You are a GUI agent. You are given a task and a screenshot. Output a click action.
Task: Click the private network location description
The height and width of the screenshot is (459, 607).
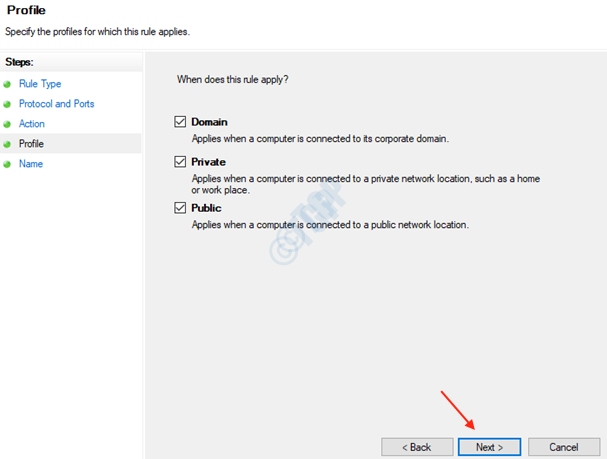[x=365, y=184]
